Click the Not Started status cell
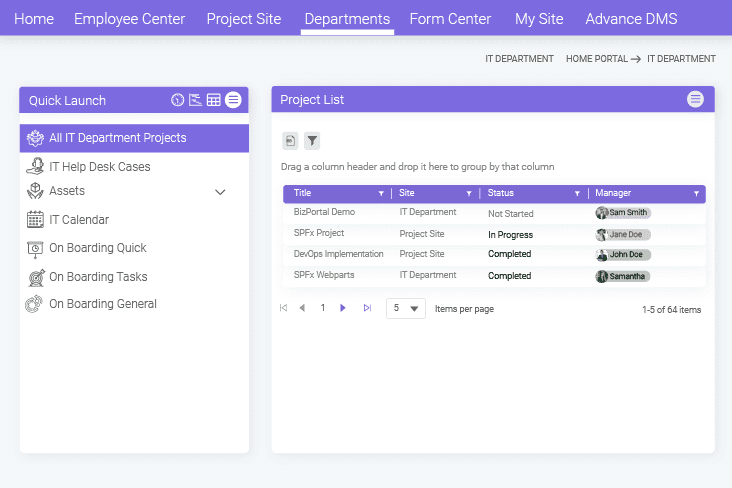This screenshot has height=488, width=732. point(511,214)
